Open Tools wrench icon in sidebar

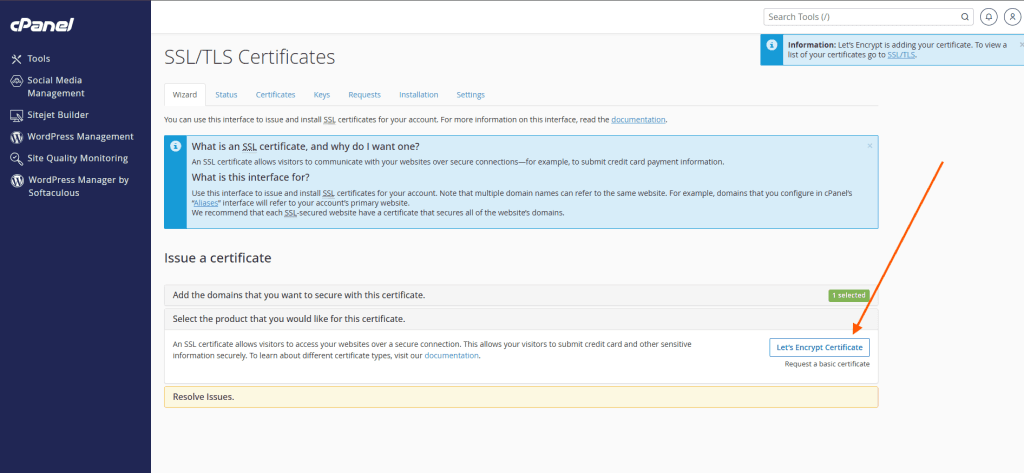[x=17, y=59]
